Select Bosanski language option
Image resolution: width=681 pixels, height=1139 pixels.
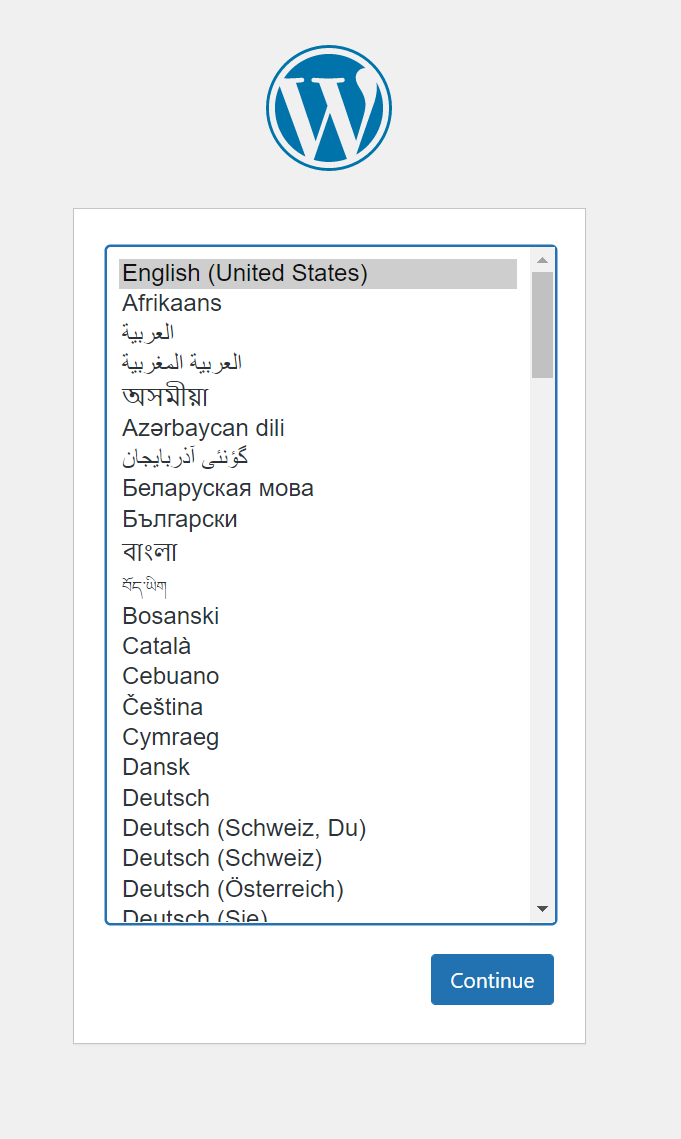pyautogui.click(x=171, y=616)
